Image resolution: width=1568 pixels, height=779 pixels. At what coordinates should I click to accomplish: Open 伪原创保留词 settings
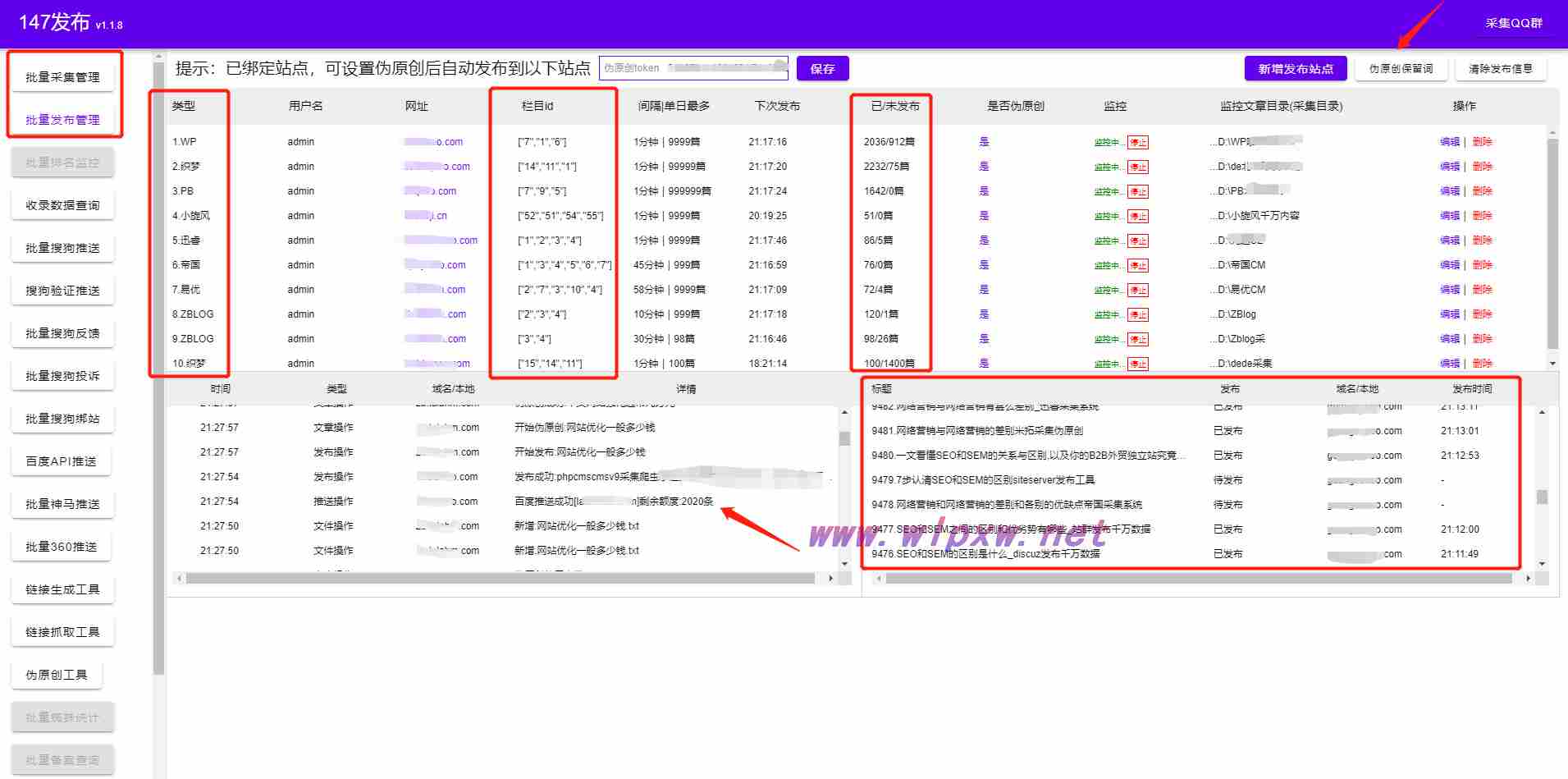pyautogui.click(x=1401, y=69)
